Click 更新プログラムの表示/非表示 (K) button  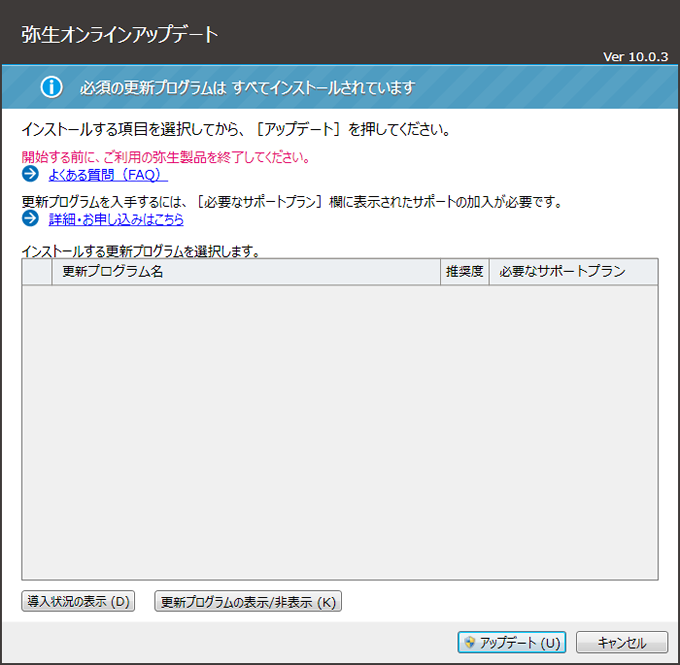pyautogui.click(x=248, y=601)
